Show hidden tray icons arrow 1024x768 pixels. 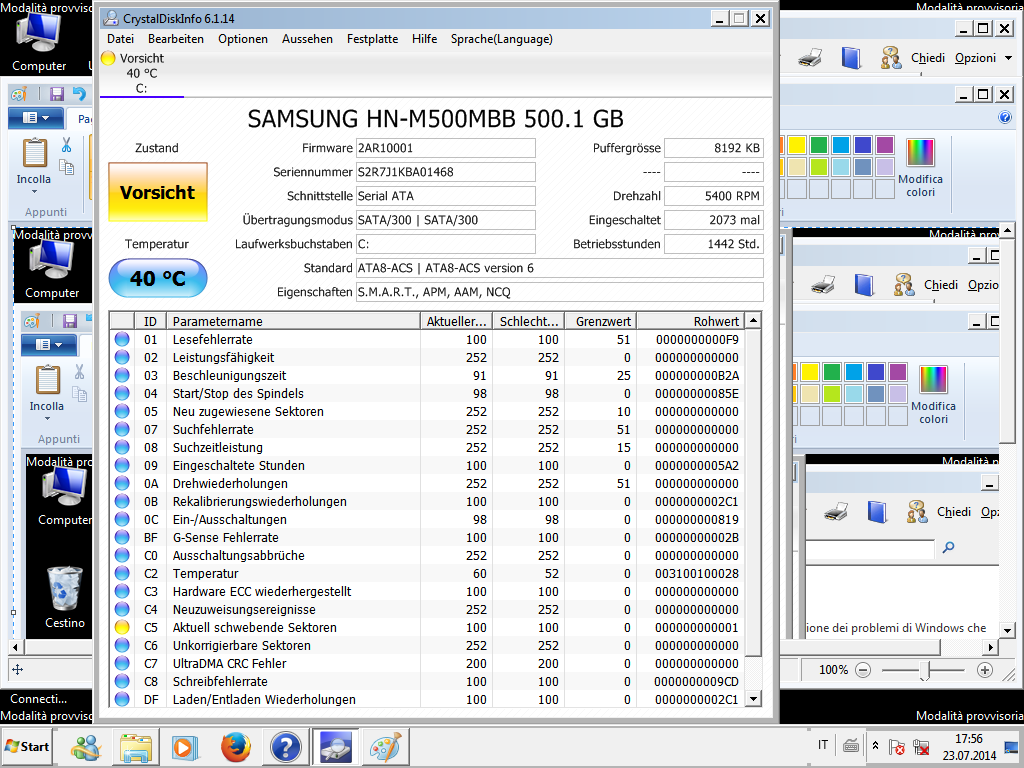[x=876, y=746]
